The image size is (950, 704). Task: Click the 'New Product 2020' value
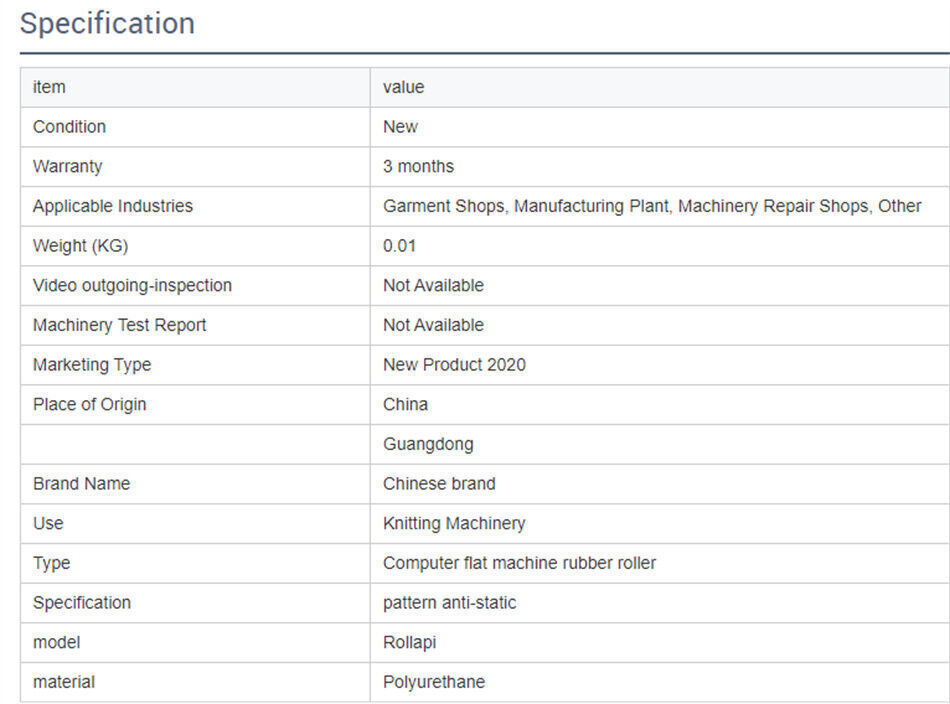pyautogui.click(x=454, y=365)
